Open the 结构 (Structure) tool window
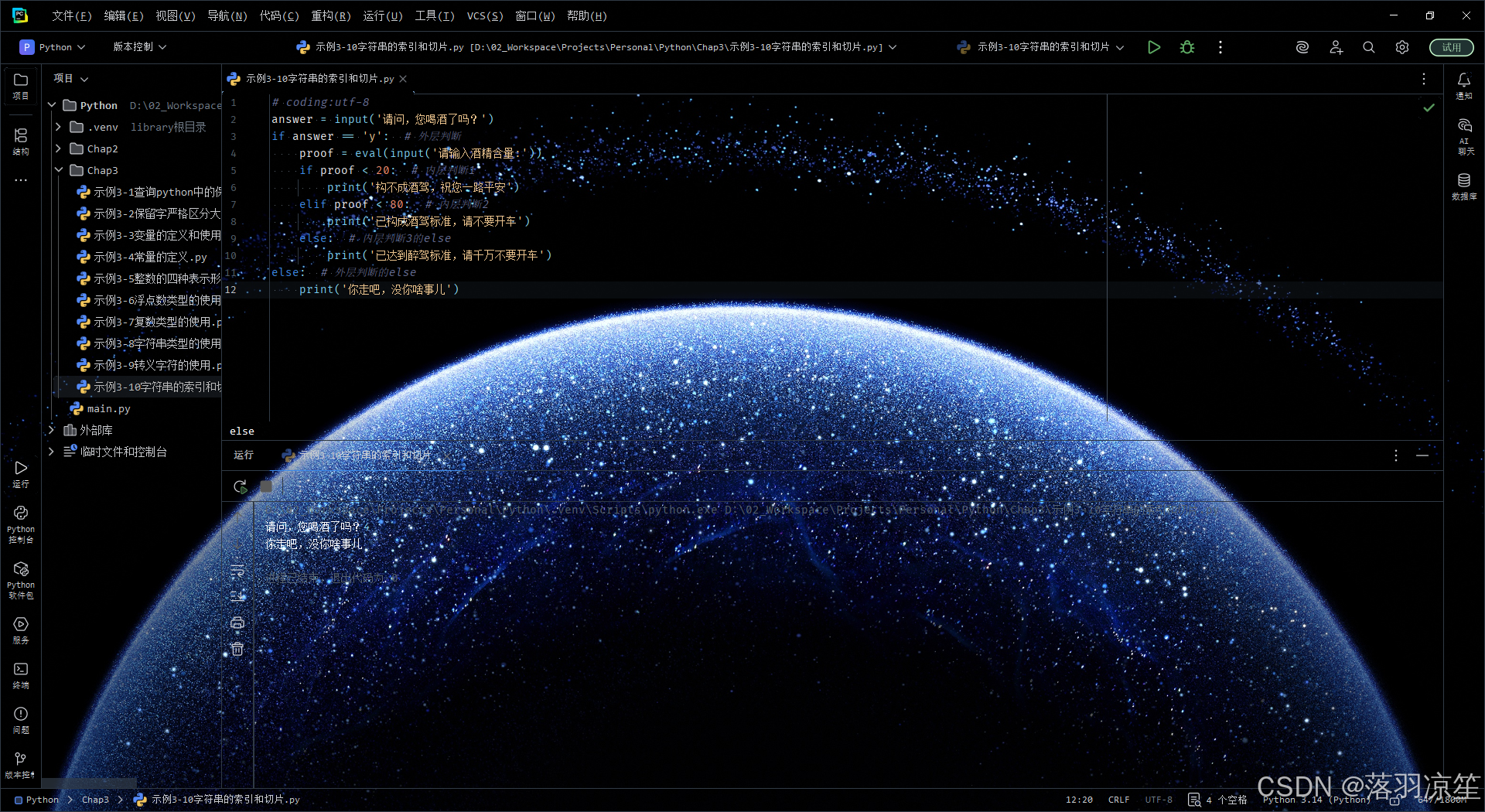 point(21,142)
